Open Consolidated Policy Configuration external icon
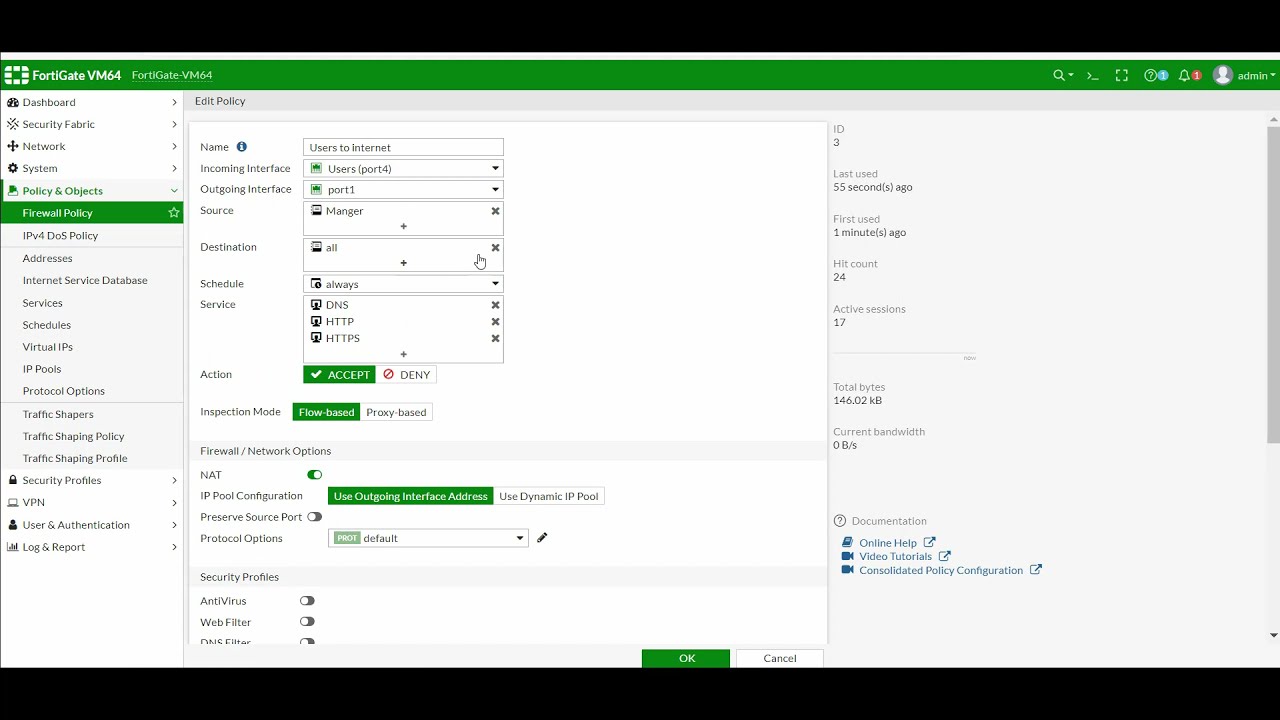The width and height of the screenshot is (1280, 720). click(x=1036, y=570)
